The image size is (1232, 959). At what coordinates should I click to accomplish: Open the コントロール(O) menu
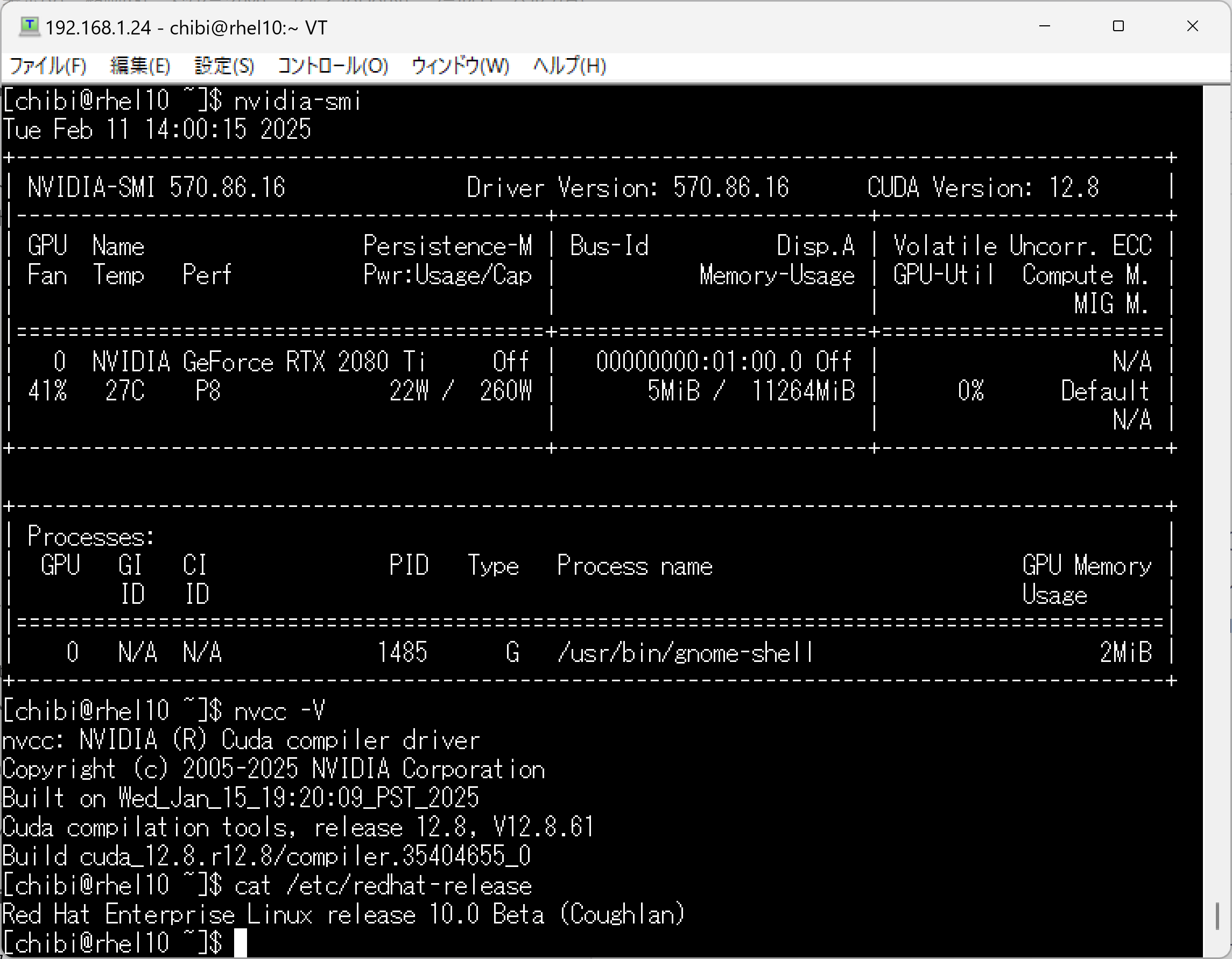click(333, 66)
